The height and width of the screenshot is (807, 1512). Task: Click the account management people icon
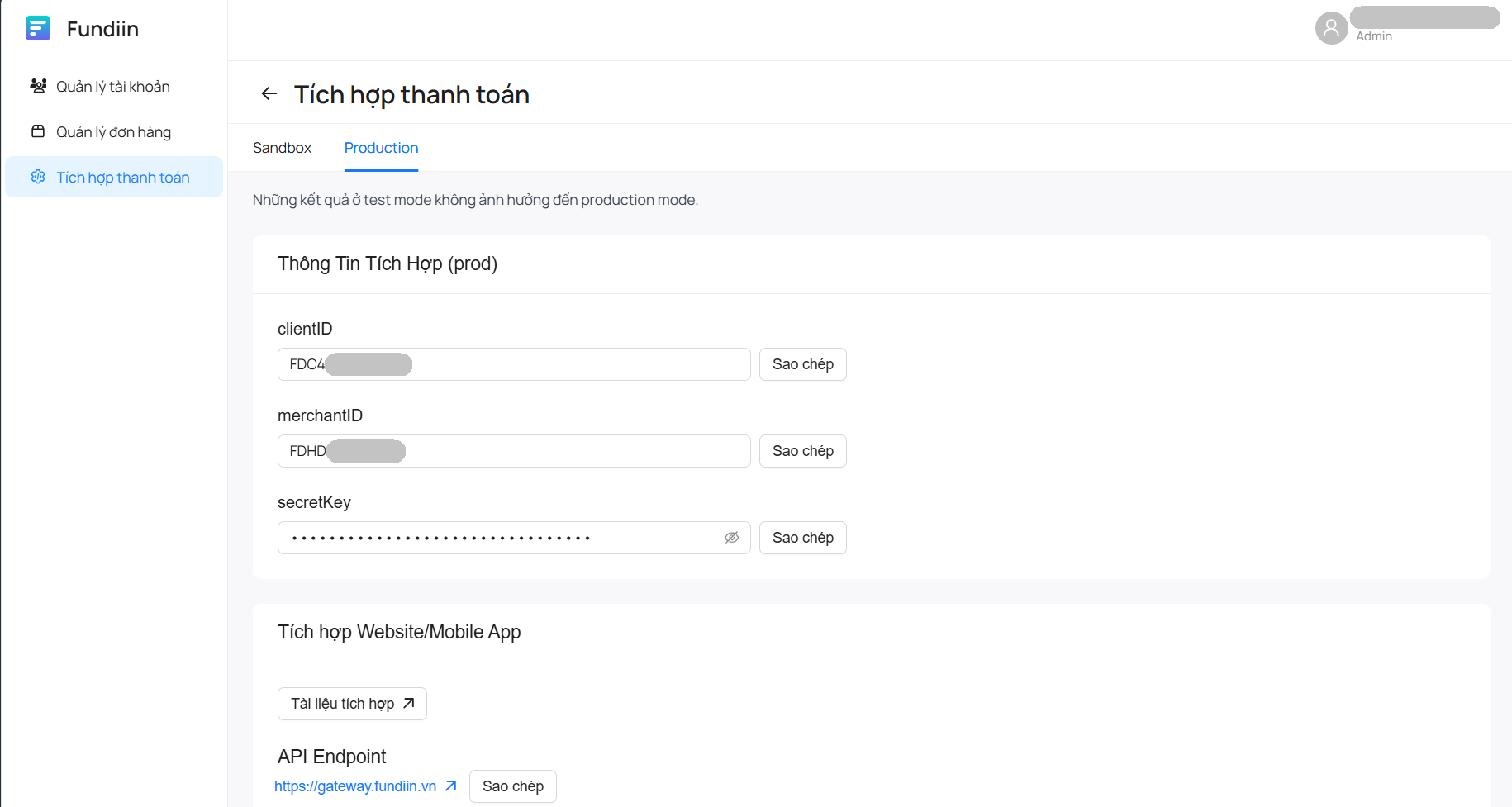click(38, 86)
